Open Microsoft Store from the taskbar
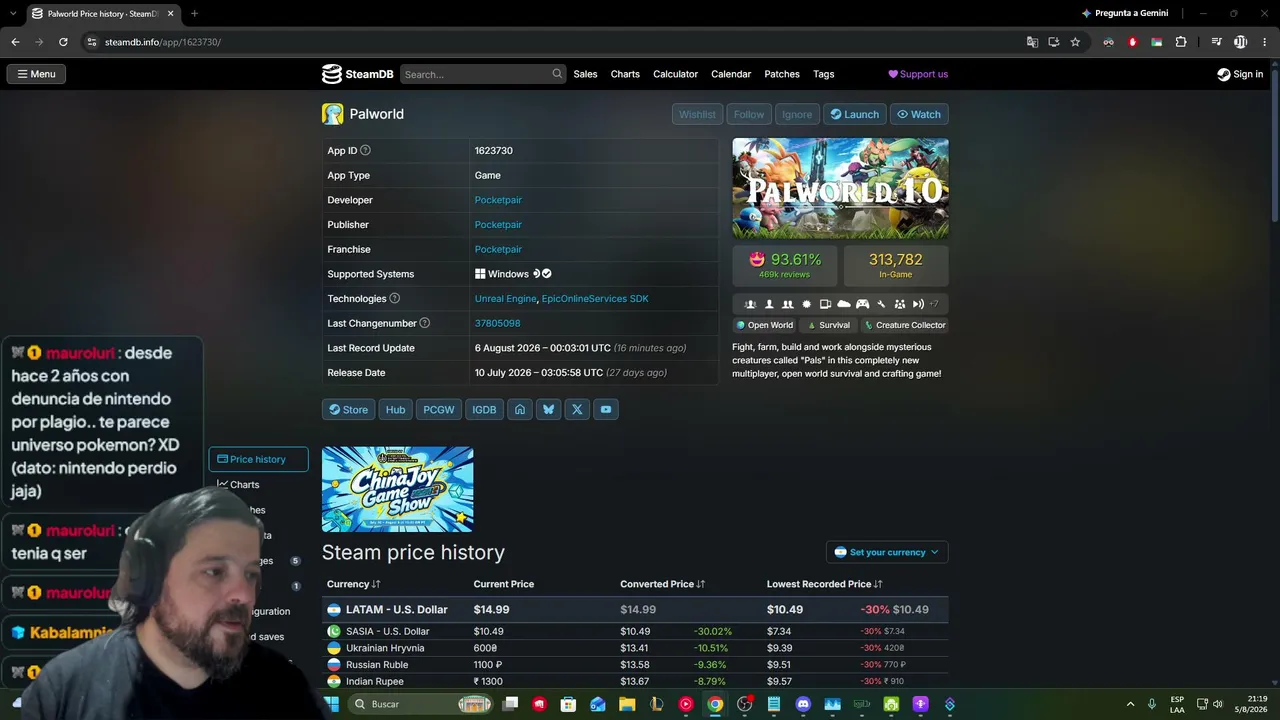Screen dimensions: 1280x720 [568, 704]
